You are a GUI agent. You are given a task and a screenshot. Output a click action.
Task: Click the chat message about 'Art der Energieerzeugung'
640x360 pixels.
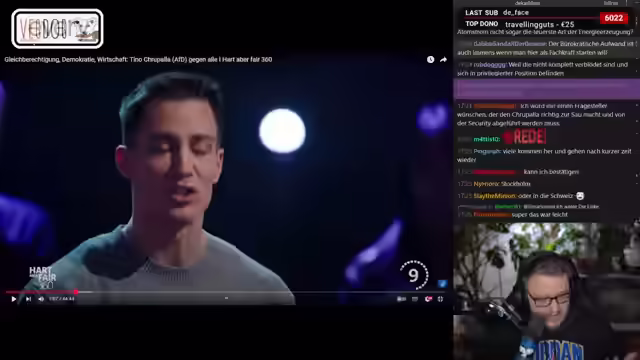545,32
